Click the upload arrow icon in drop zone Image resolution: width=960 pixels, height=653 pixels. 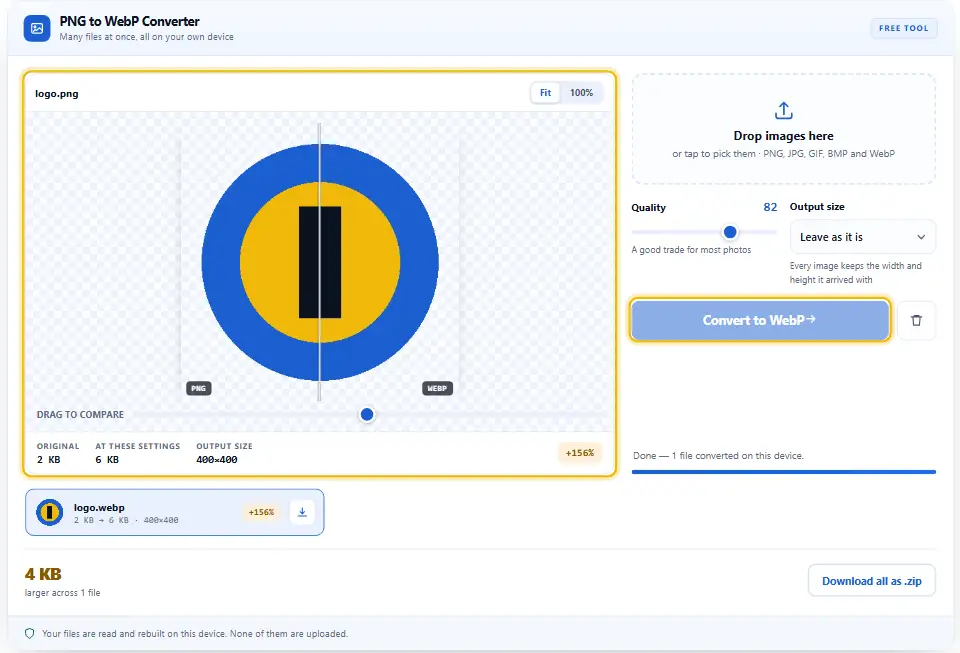pos(783,111)
